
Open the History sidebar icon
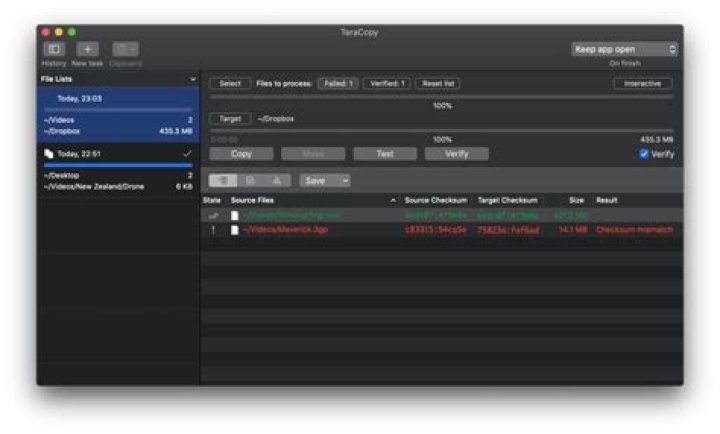click(54, 49)
